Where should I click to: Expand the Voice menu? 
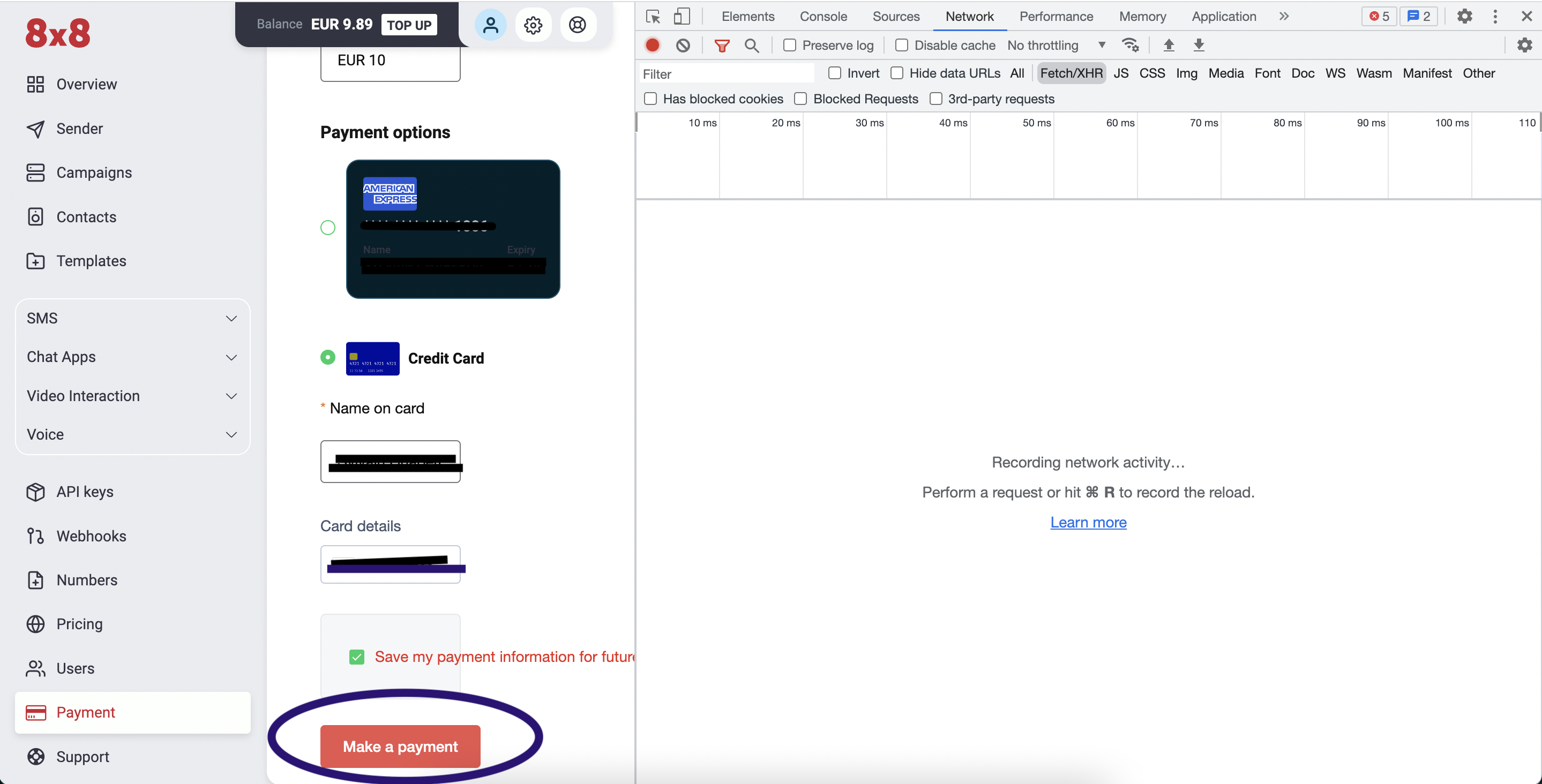pyautogui.click(x=132, y=434)
